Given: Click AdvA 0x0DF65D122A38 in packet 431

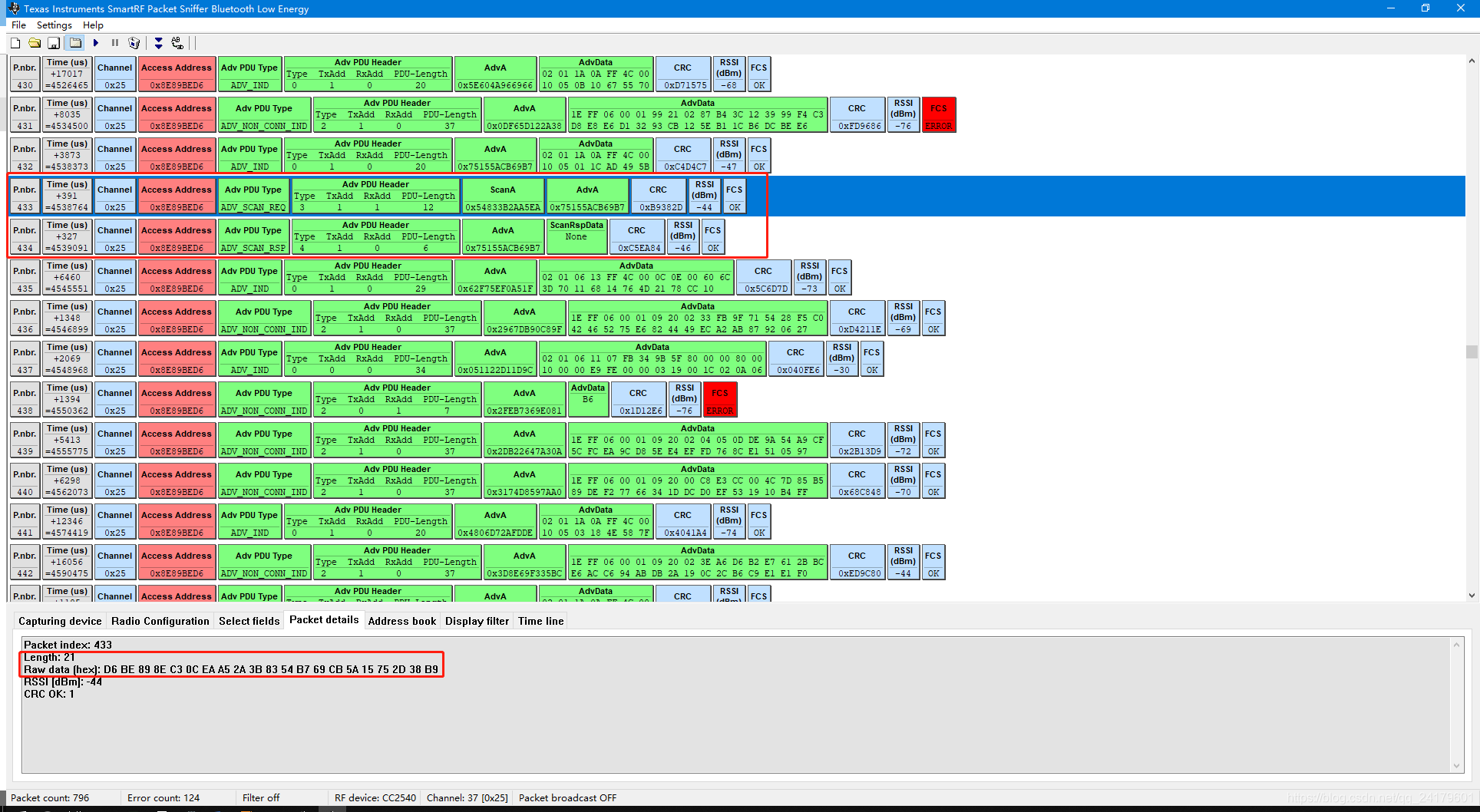Looking at the screenshot, I should (524, 115).
